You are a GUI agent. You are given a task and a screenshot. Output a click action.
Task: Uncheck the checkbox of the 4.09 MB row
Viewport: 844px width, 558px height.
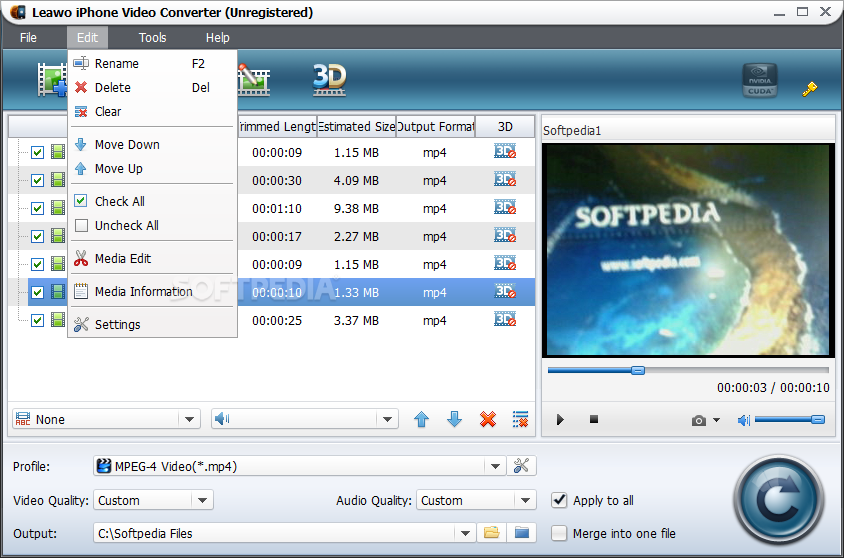[x=37, y=180]
